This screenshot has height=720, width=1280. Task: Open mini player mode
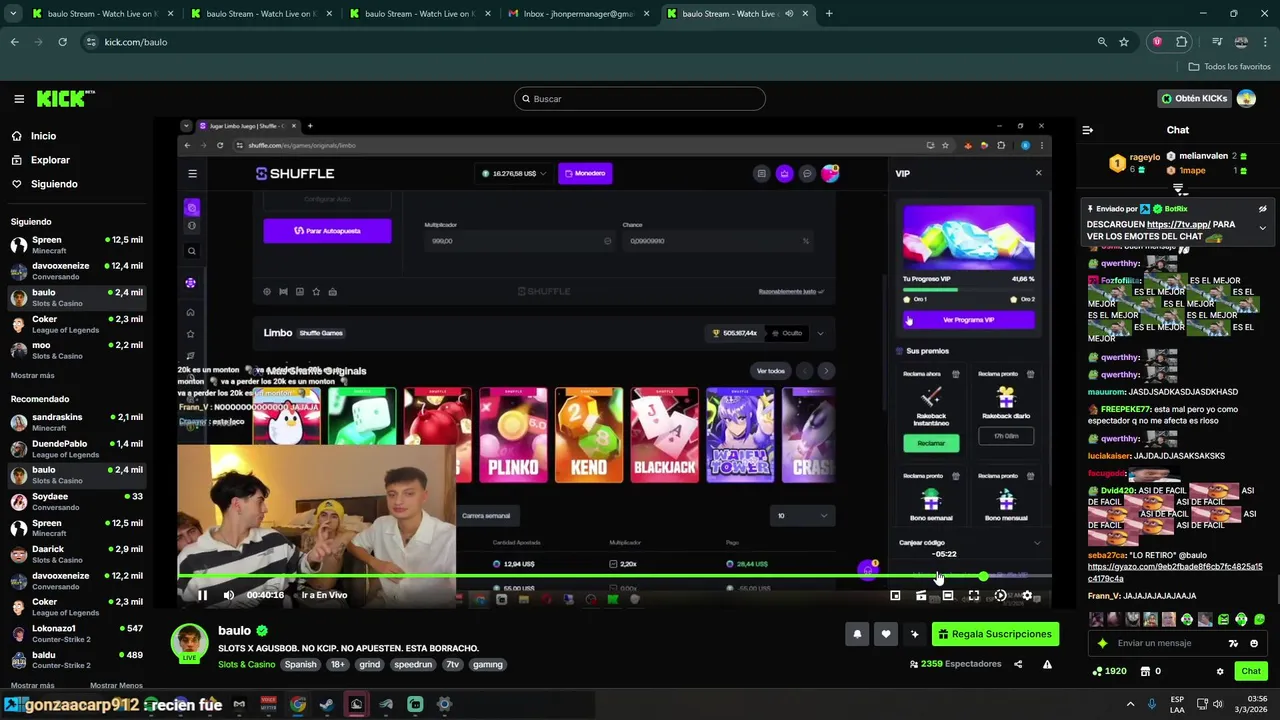coord(895,596)
